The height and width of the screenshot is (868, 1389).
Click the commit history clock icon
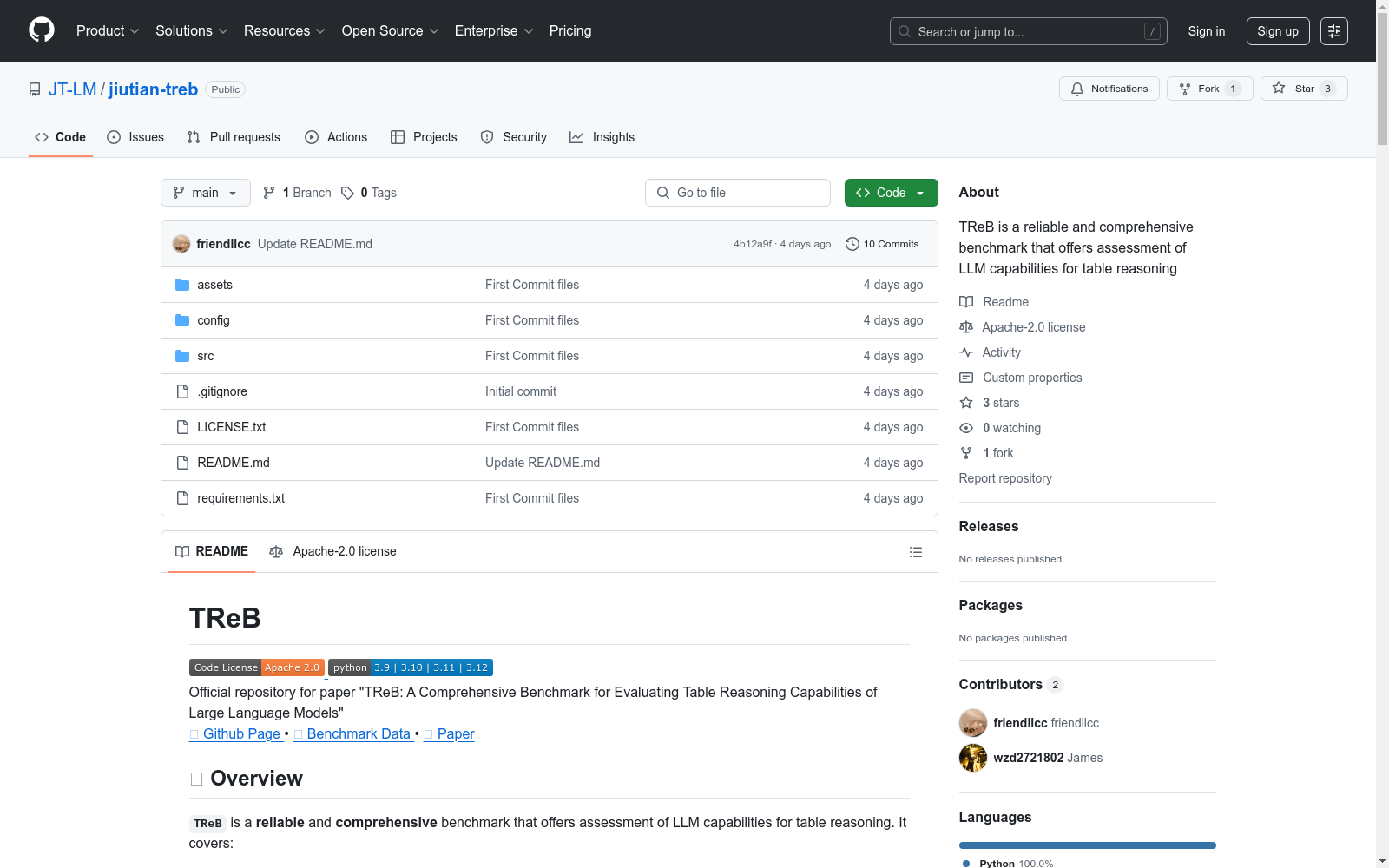click(x=852, y=244)
